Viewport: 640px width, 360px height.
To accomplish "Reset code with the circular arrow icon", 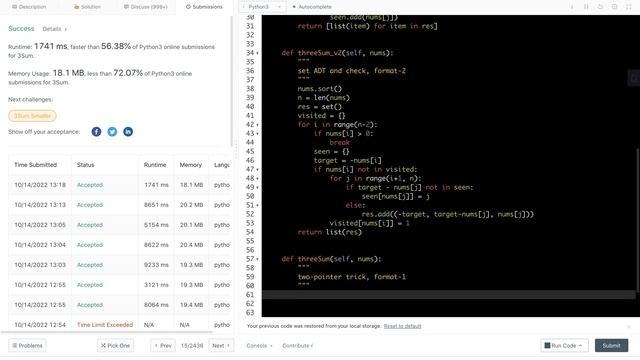I will click(x=600, y=7).
